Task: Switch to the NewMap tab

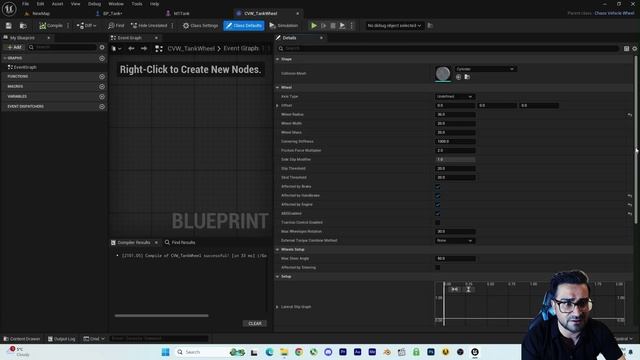Action: [x=40, y=13]
